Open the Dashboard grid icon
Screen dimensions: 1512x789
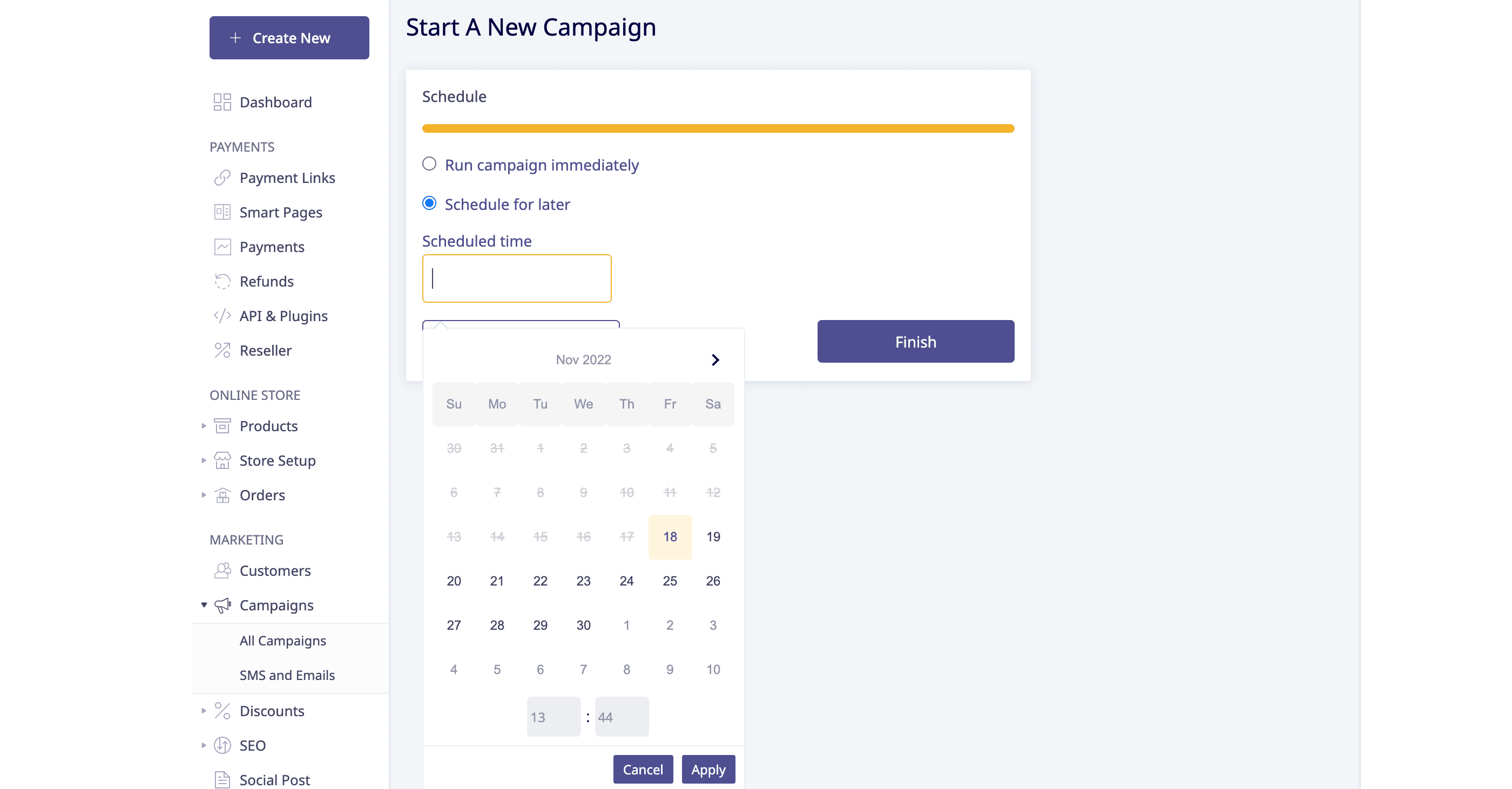pos(222,102)
